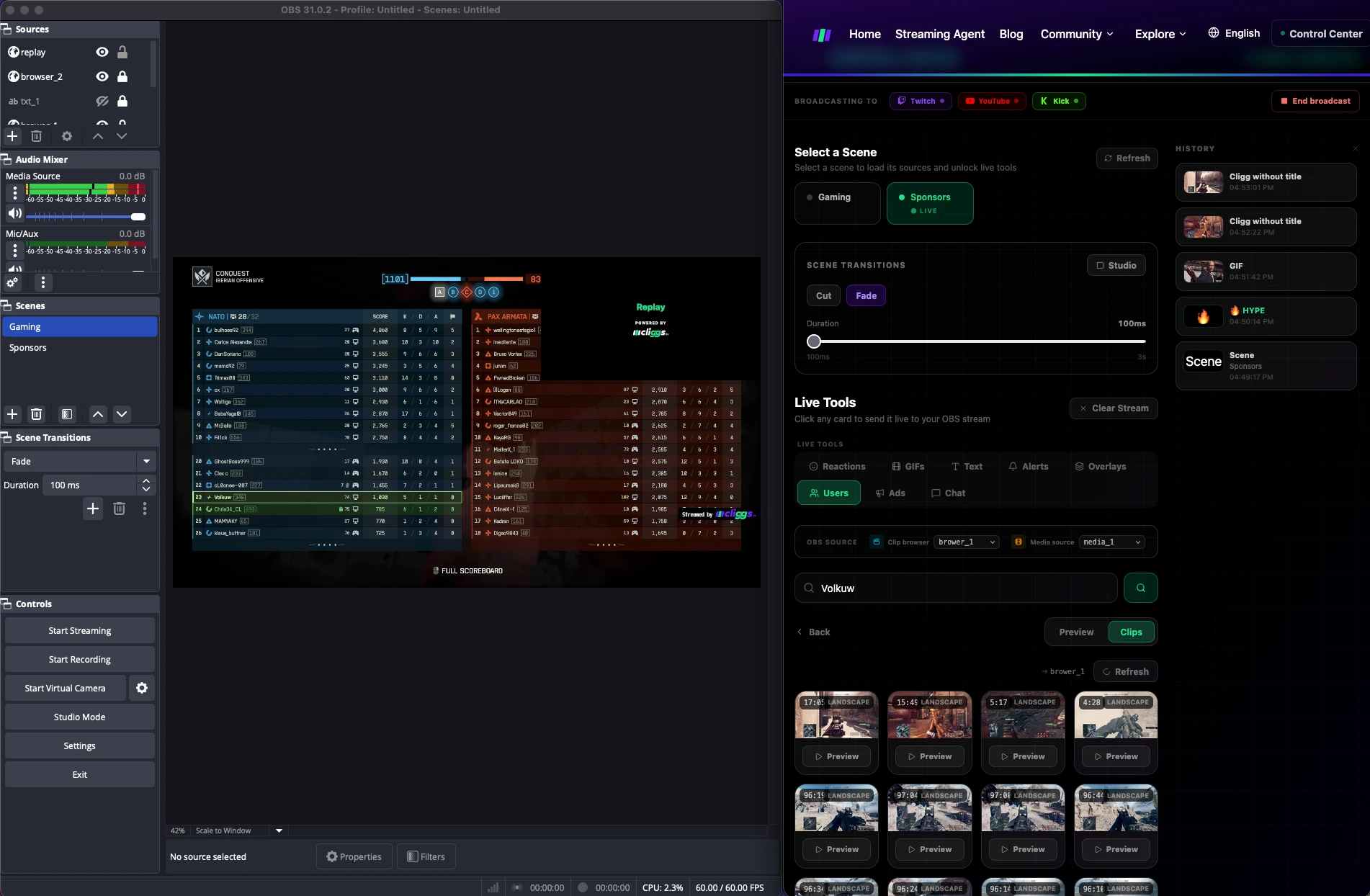Click Clear Stream button
Viewport: 1370px width, 896px height.
[x=1114, y=408]
